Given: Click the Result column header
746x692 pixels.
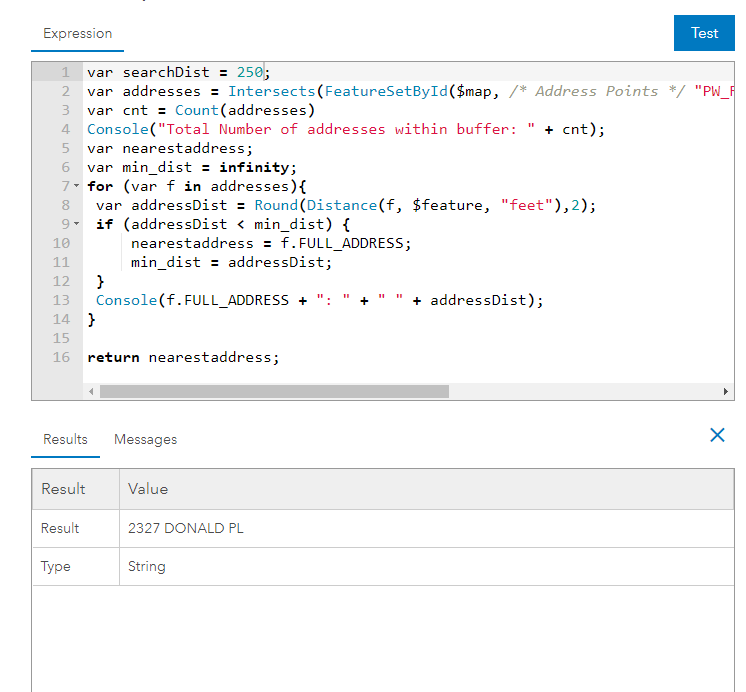Looking at the screenshot, I should point(63,489).
